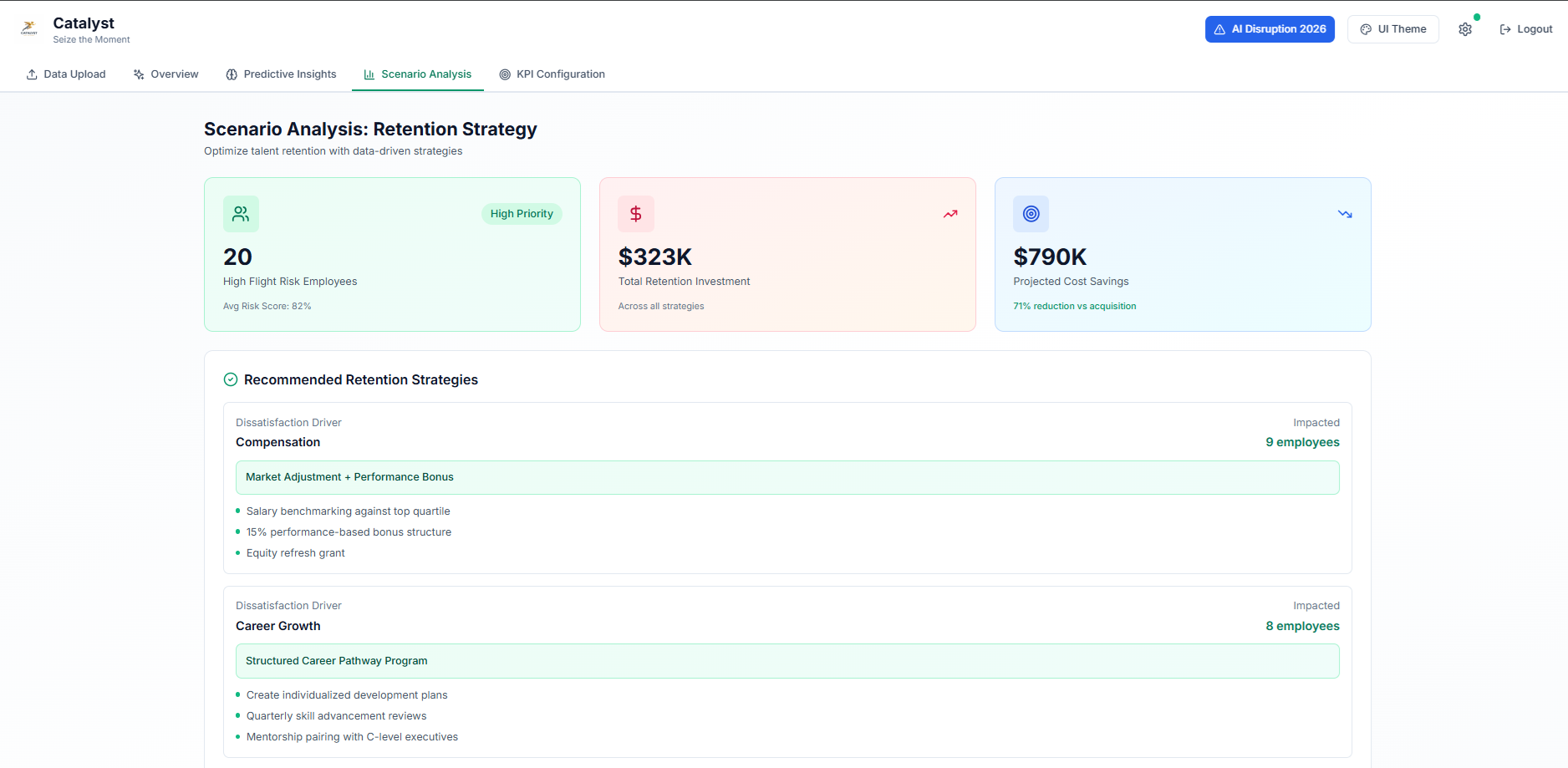Select Structured Career Pathway Program strategy
1568x768 pixels.
(787, 661)
